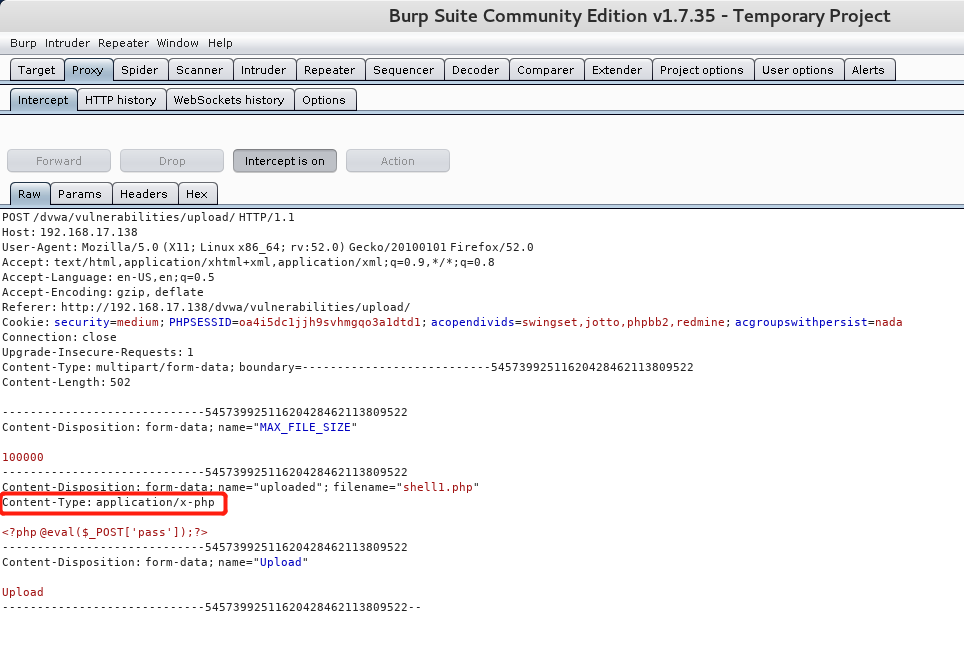
Task: Select the Intercept sub-tab
Action: [43, 100]
